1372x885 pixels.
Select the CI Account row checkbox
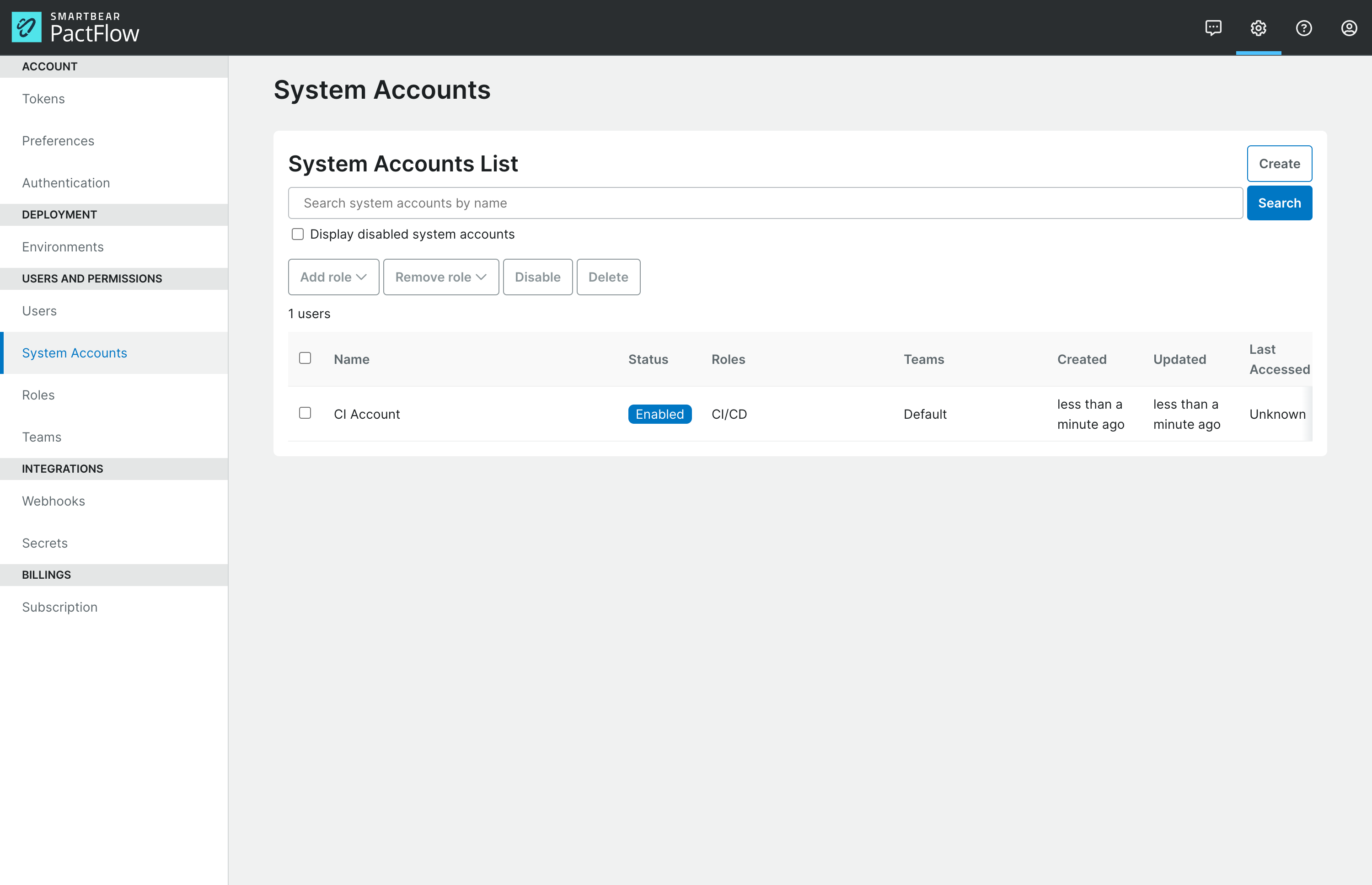305,413
